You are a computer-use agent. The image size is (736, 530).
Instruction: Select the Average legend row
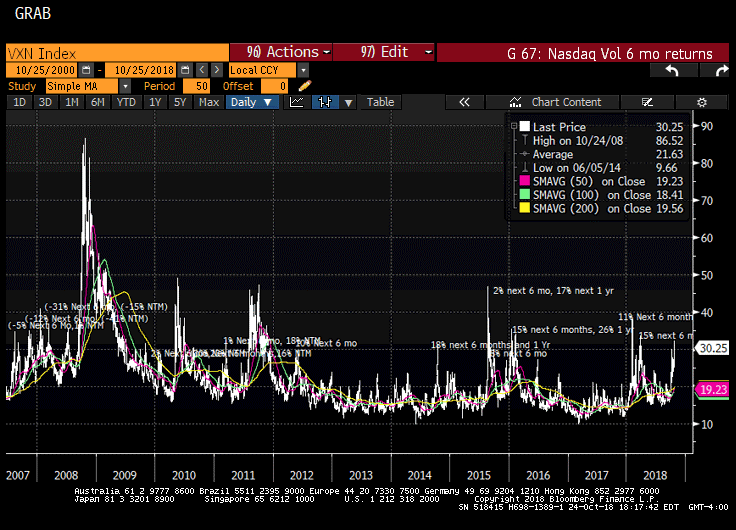[x=601, y=154]
